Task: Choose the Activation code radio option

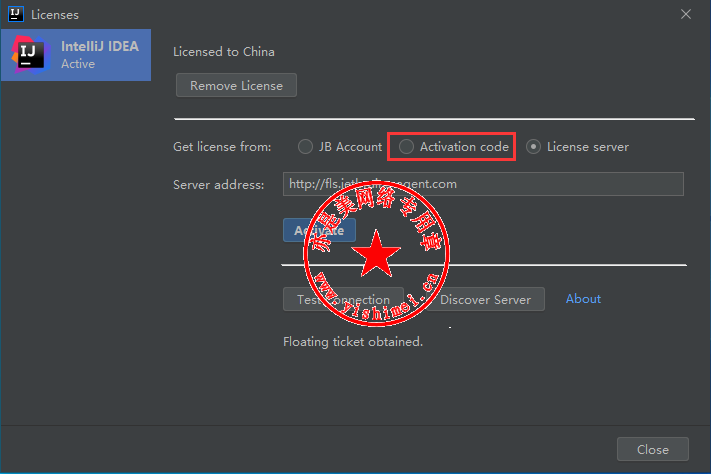Action: (406, 147)
